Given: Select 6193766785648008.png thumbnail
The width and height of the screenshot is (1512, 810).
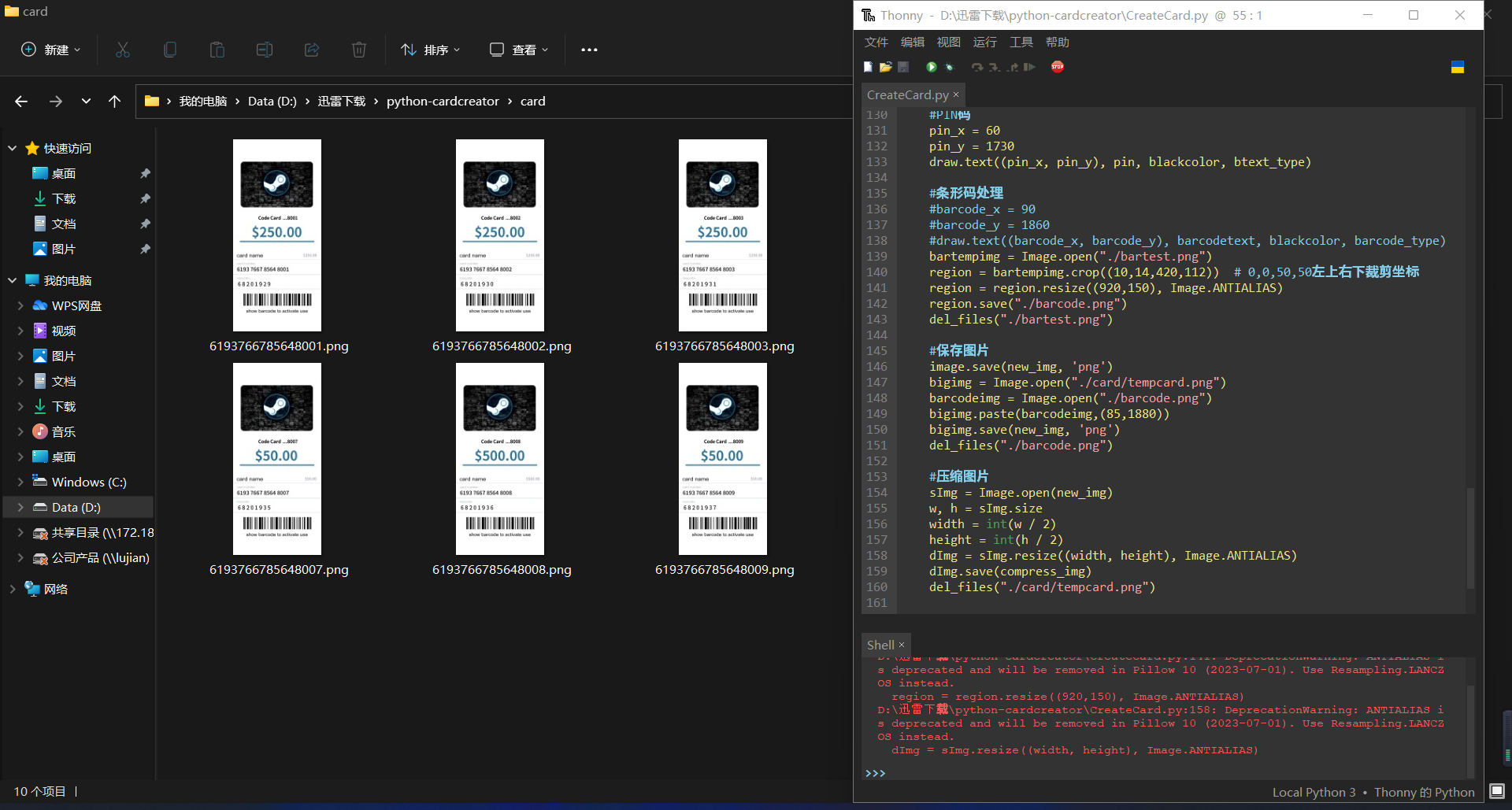Looking at the screenshot, I should click(x=500, y=459).
